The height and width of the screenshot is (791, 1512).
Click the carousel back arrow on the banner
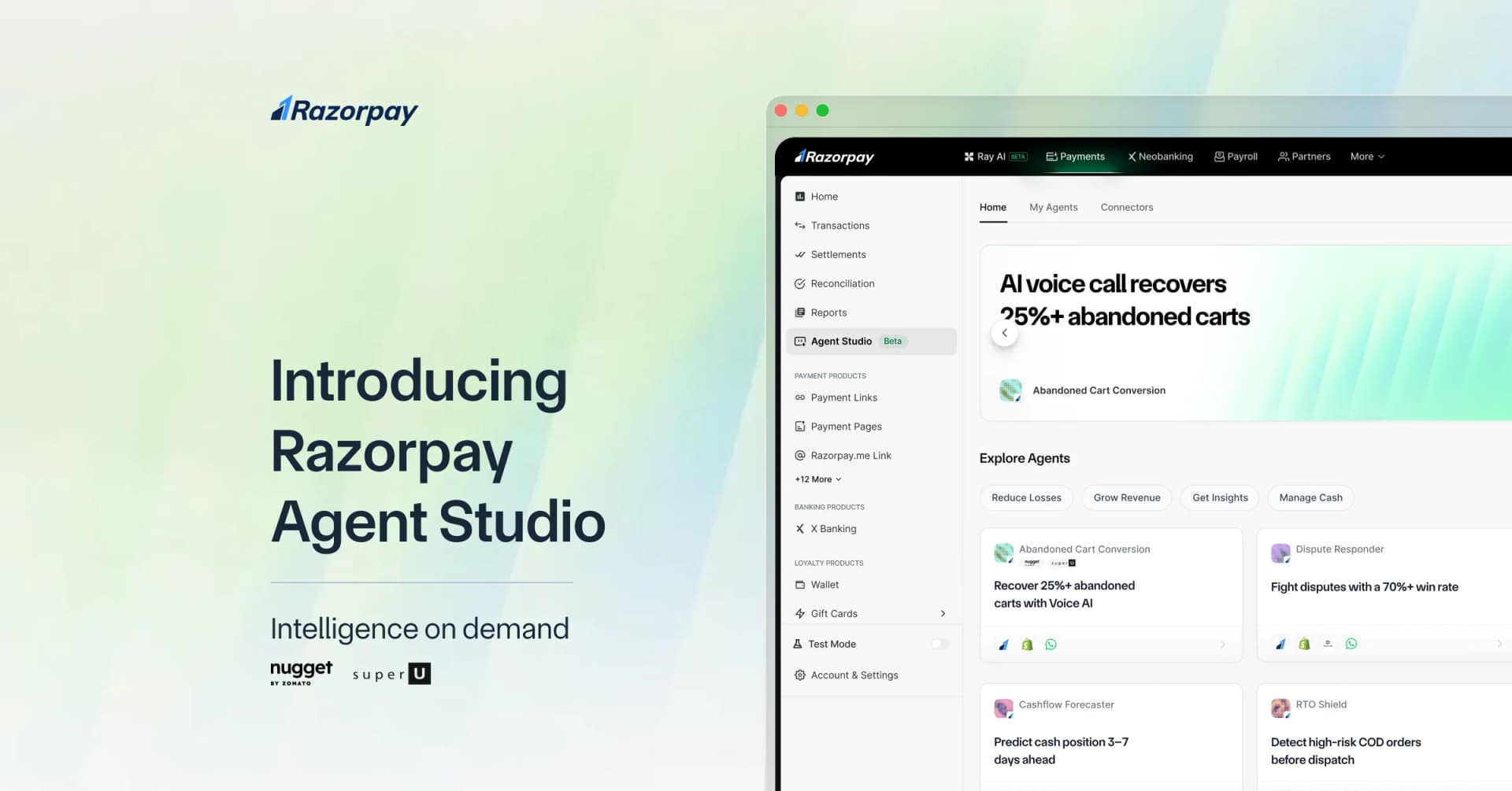1005,333
